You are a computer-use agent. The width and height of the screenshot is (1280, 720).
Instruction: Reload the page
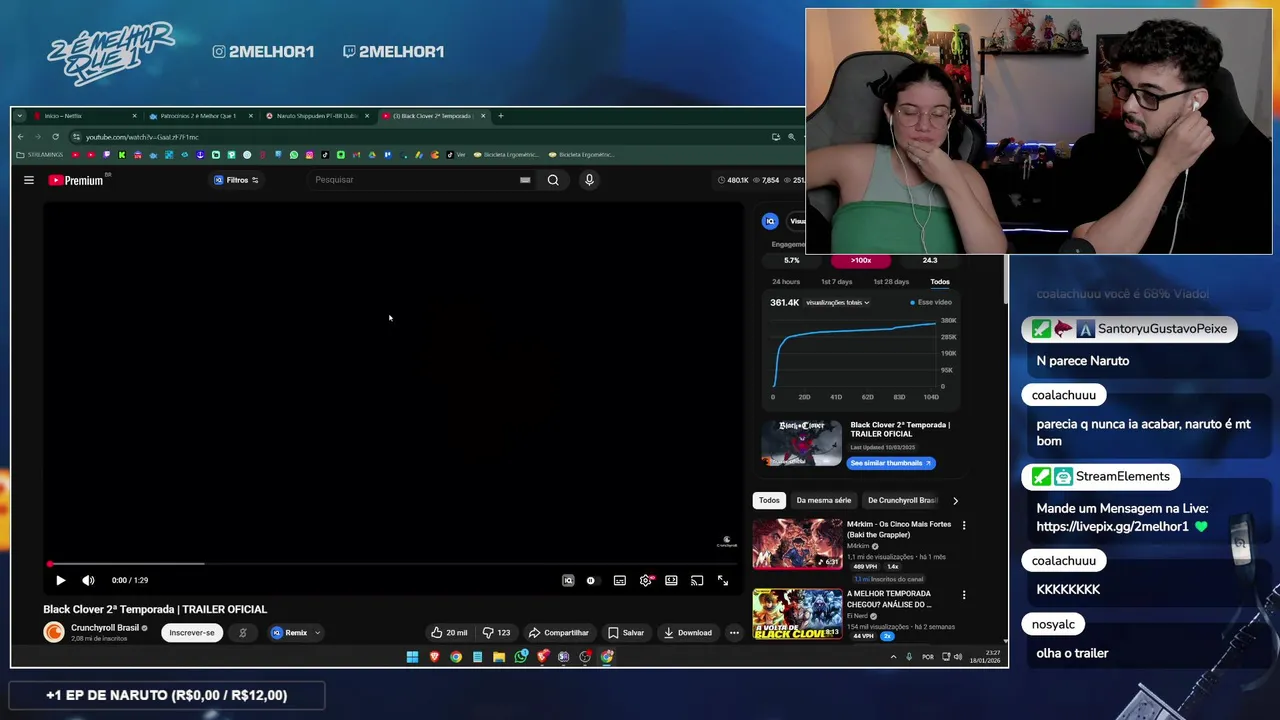(x=56, y=137)
